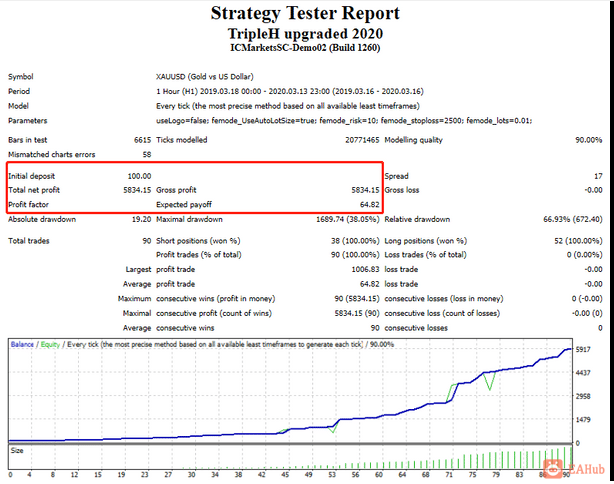This screenshot has height=484, width=614.
Task: Click the "Relative drawdown" label
Action: pos(417,219)
